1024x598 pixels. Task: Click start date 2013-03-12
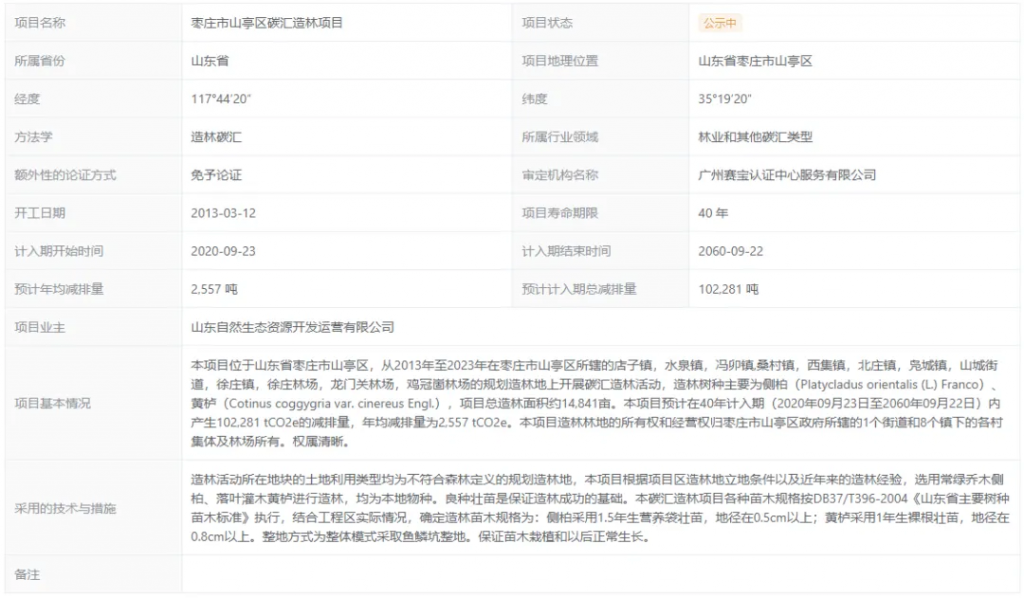point(223,213)
